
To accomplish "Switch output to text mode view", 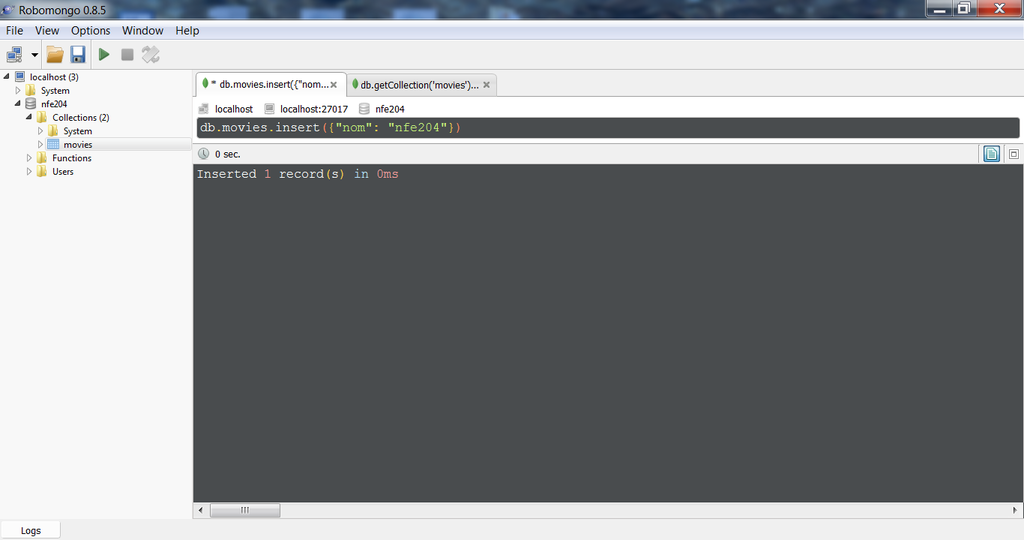I will pos(991,154).
